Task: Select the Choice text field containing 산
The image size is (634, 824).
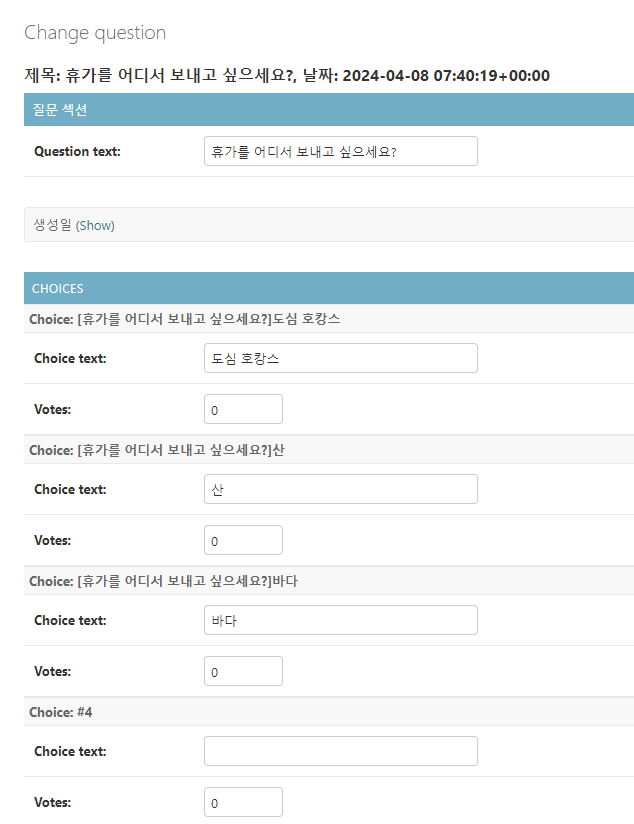Action: (340, 489)
